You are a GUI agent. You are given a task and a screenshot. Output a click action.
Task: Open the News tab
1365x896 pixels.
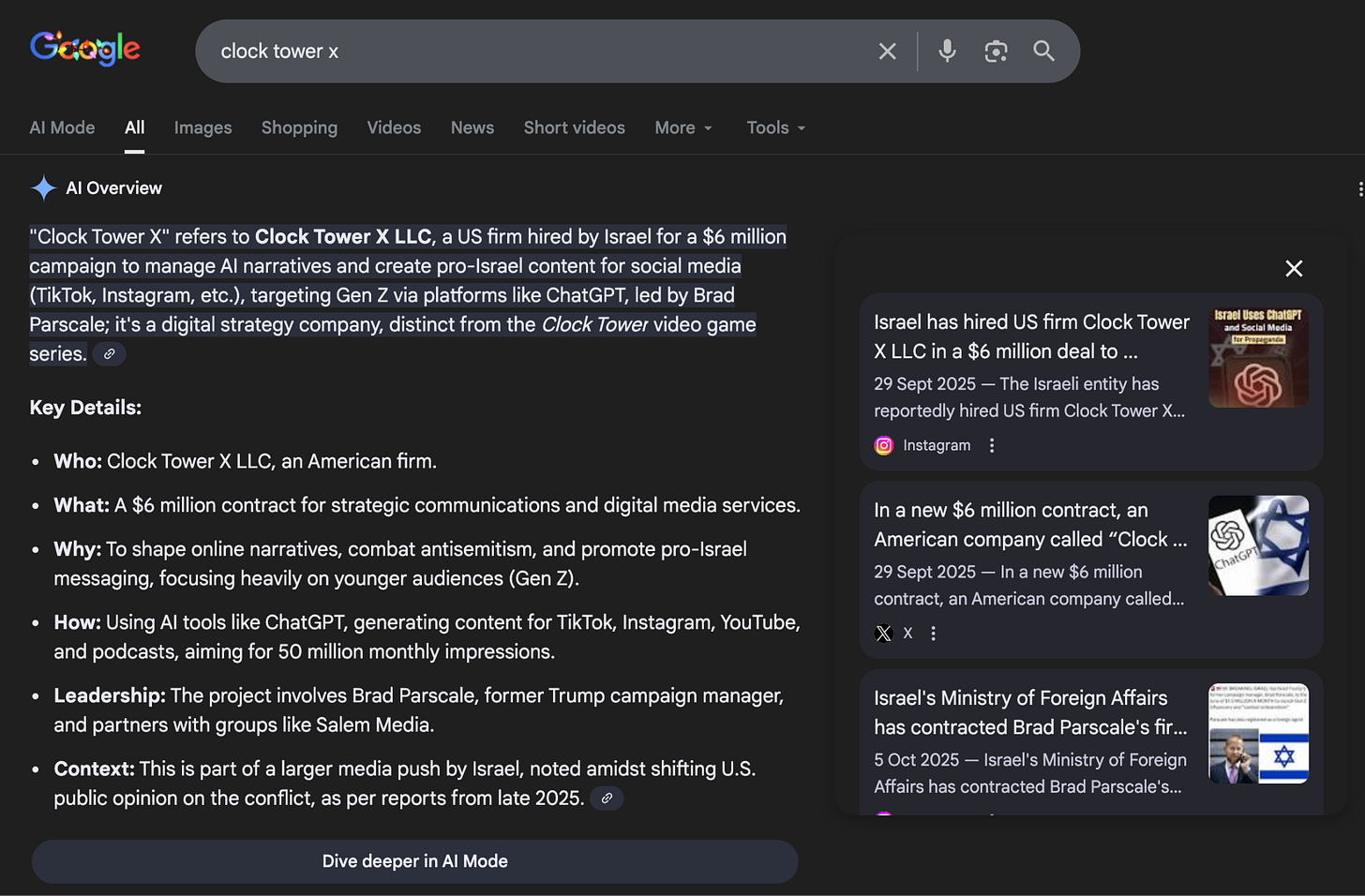click(x=472, y=127)
